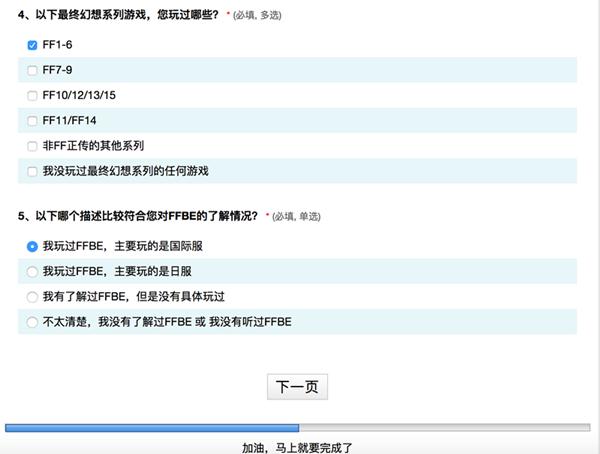Uncheck the FF1-6 checkbox

point(33,45)
